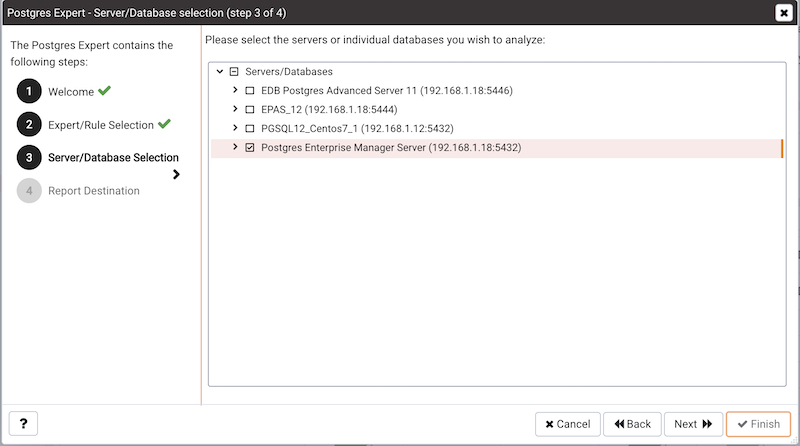The width and height of the screenshot is (800, 446).
Task: Expand the PGSQL12_Centos7_1 server node
Action: [235, 128]
